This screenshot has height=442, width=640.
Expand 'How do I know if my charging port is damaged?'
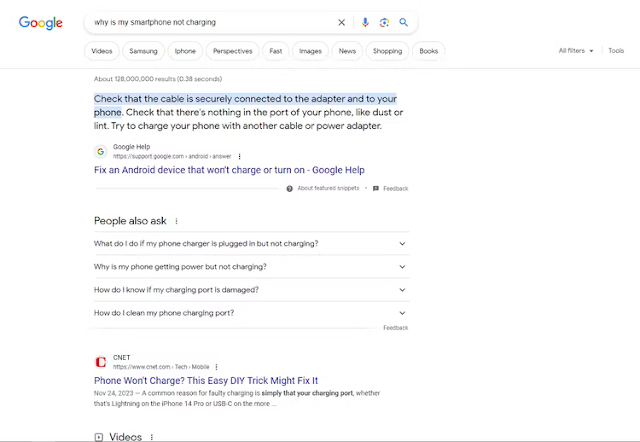click(x=251, y=290)
